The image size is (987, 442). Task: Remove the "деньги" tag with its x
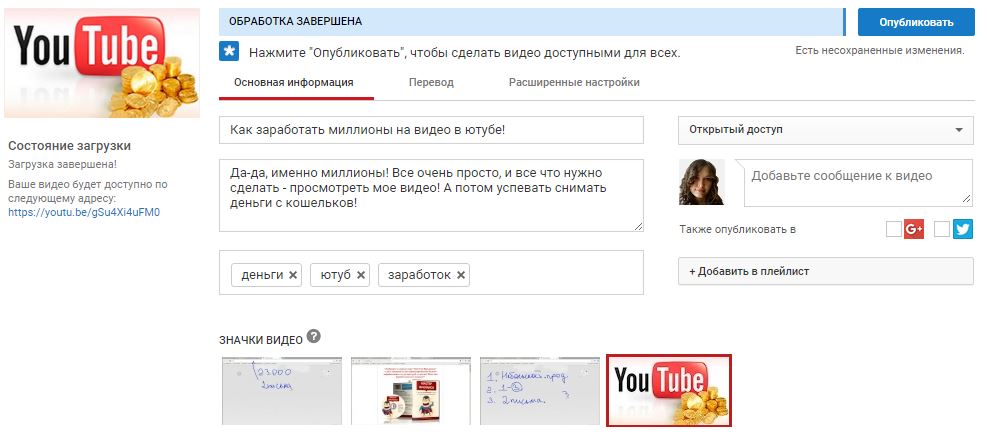(x=293, y=275)
